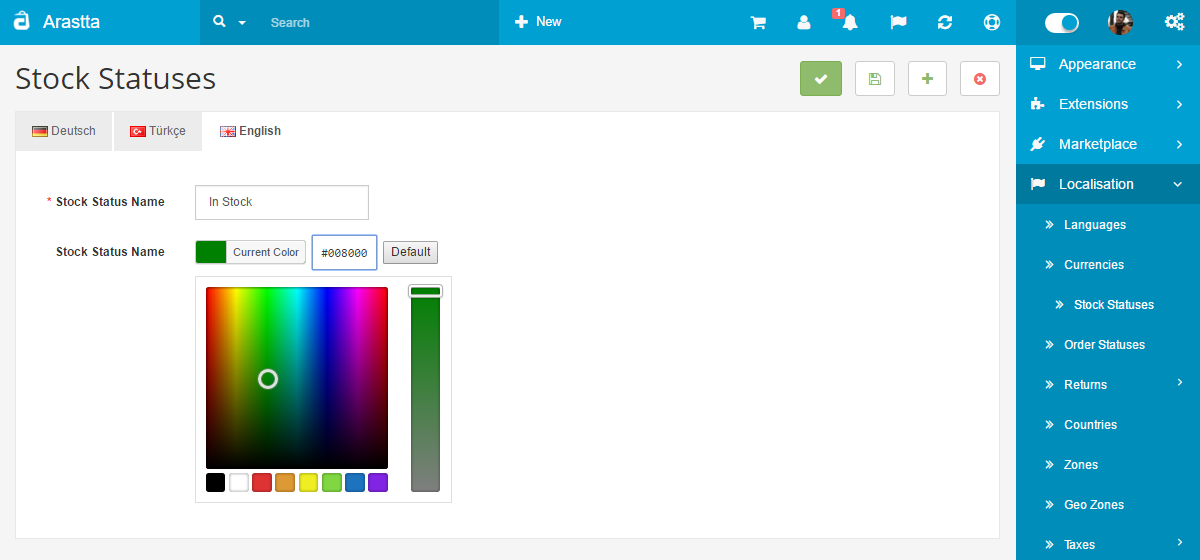The width and height of the screenshot is (1200, 560).
Task: Toggle the switch in the top right header
Action: (x=1061, y=22)
